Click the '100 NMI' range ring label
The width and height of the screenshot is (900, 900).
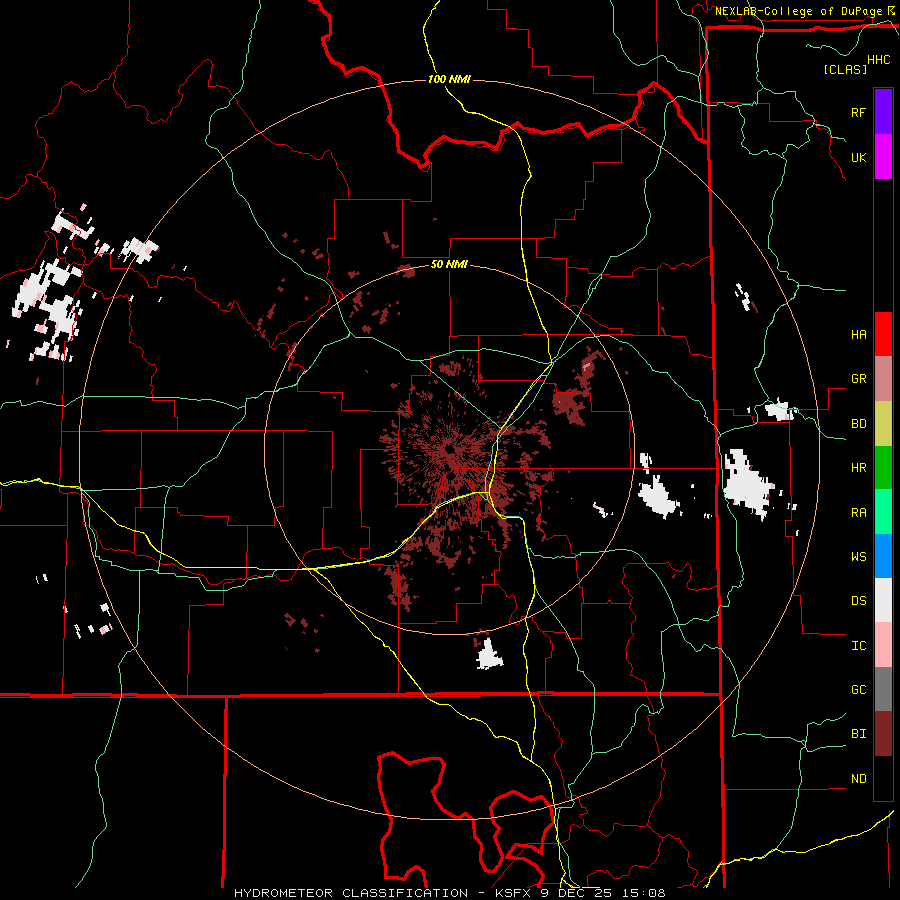tap(449, 79)
